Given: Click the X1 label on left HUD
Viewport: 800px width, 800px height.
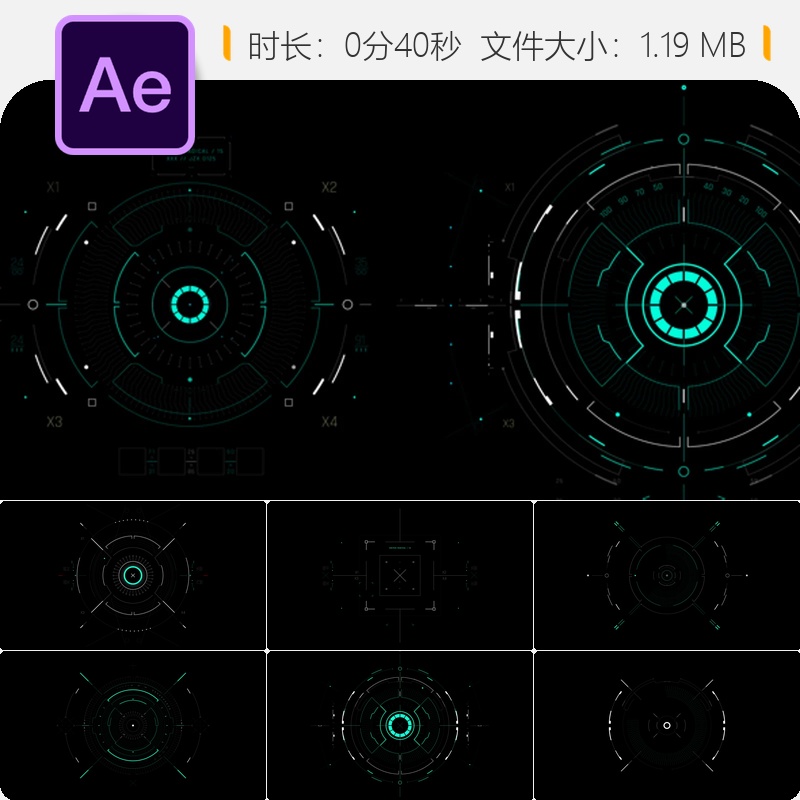Looking at the screenshot, I should pyautogui.click(x=53, y=187).
